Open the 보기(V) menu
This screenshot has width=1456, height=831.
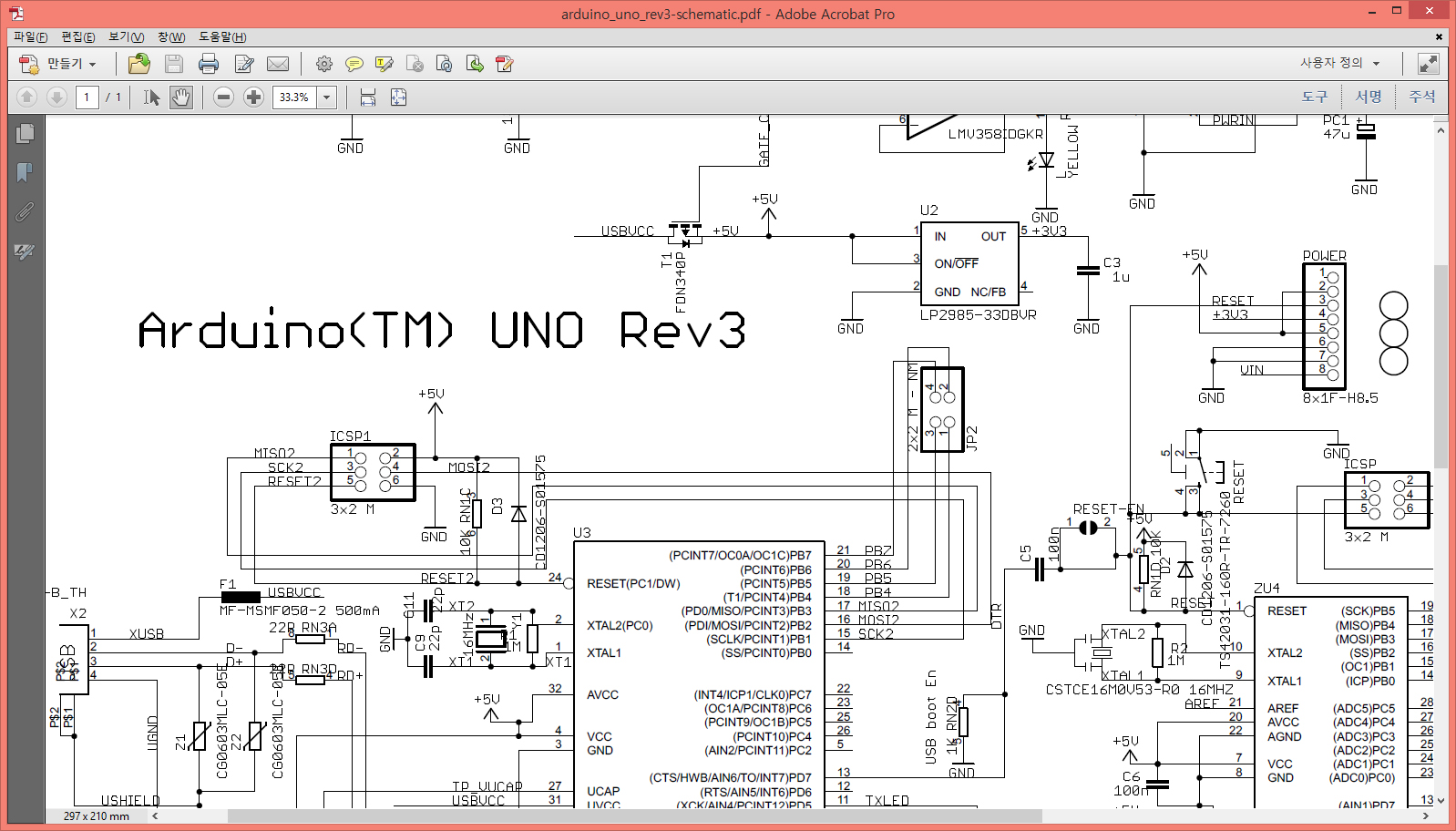[126, 37]
